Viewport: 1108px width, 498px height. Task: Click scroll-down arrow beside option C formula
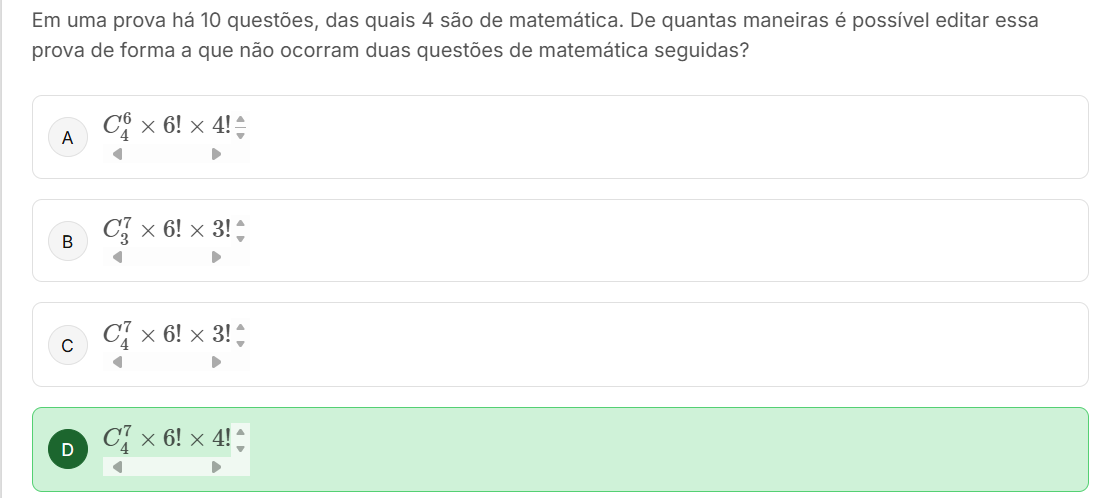pyautogui.click(x=240, y=343)
